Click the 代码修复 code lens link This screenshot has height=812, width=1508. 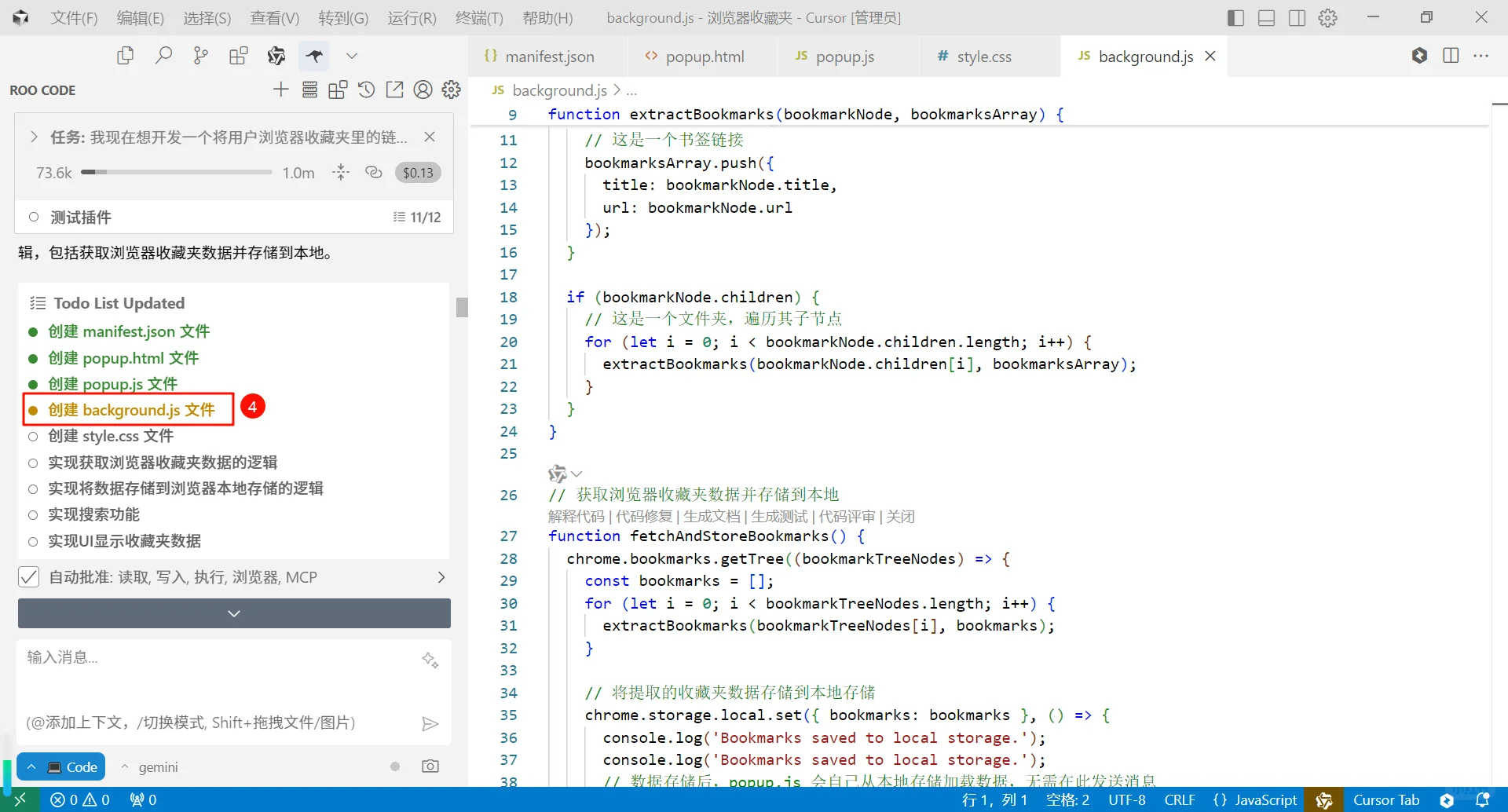(644, 516)
